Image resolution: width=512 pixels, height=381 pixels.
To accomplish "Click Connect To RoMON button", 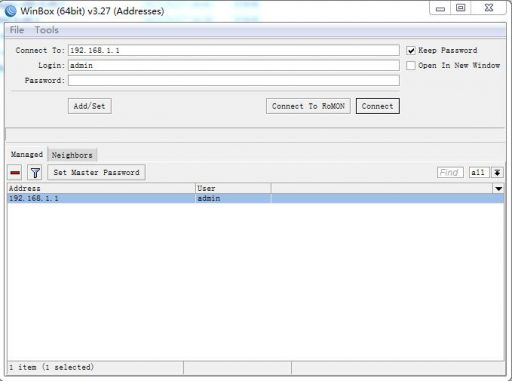I will pyautogui.click(x=308, y=106).
